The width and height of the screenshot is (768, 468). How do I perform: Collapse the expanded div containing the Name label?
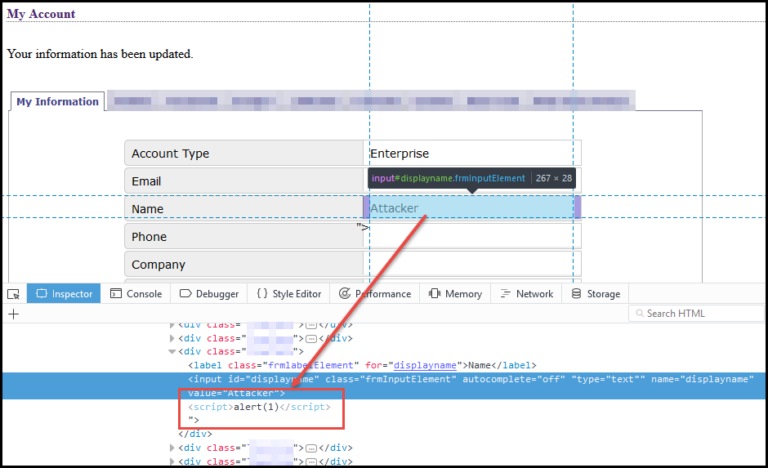(x=172, y=352)
